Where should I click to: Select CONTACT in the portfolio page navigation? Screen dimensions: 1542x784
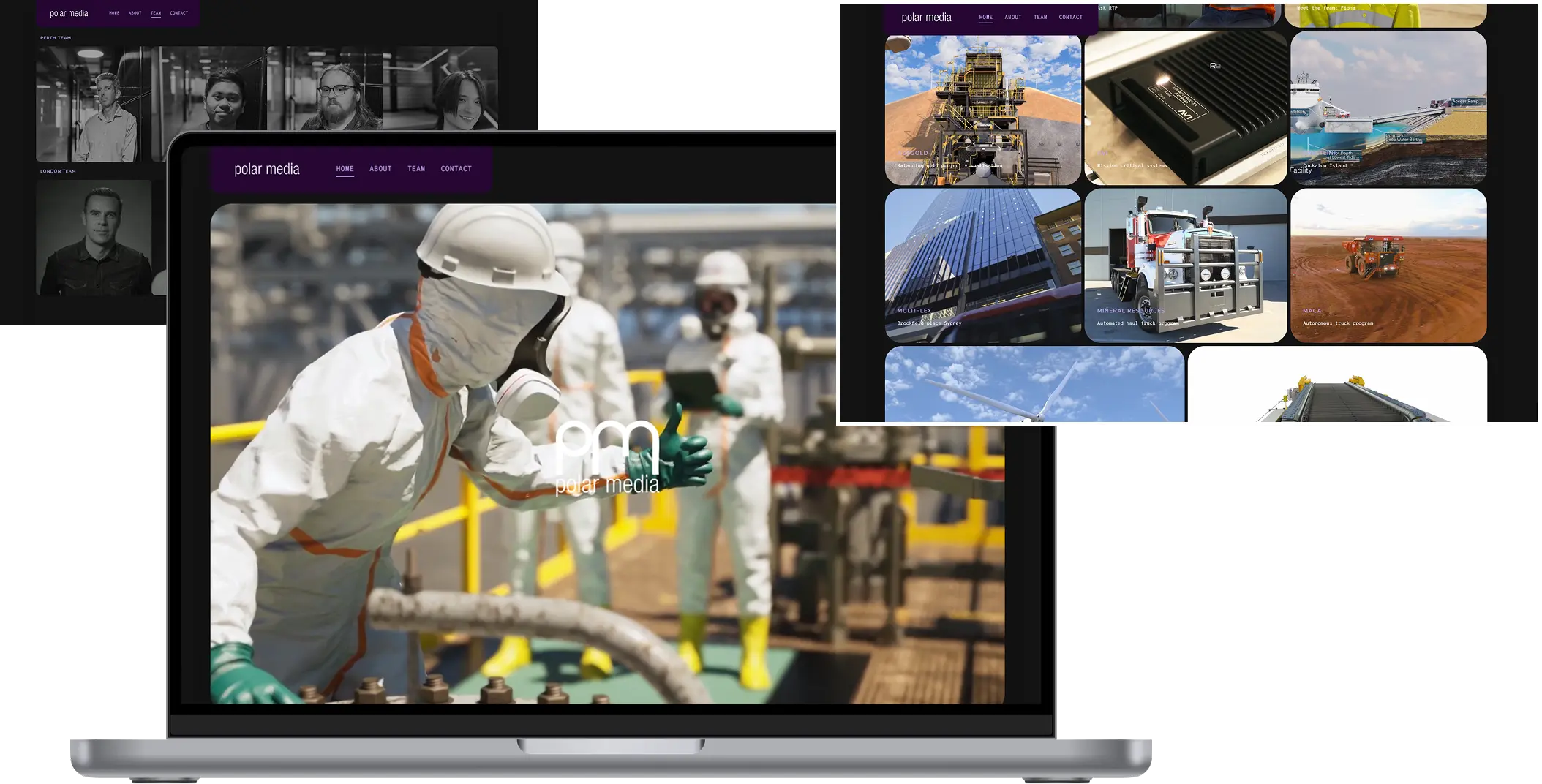(1071, 18)
